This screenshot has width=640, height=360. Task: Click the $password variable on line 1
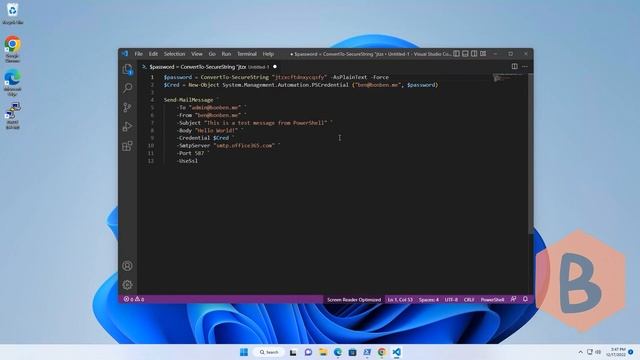[x=178, y=77]
